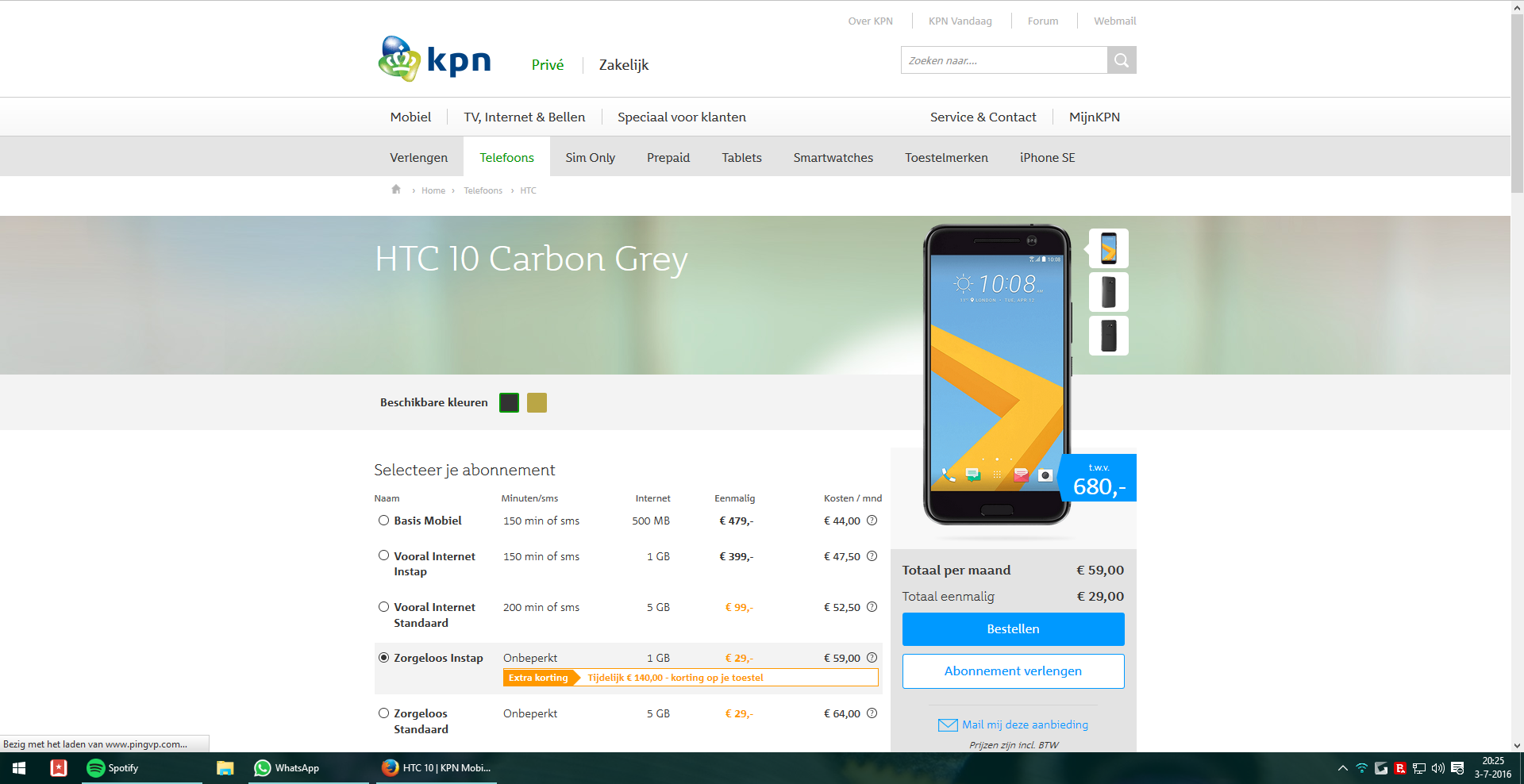
Task: Open the KPN Vandaag link
Action: click(x=960, y=21)
